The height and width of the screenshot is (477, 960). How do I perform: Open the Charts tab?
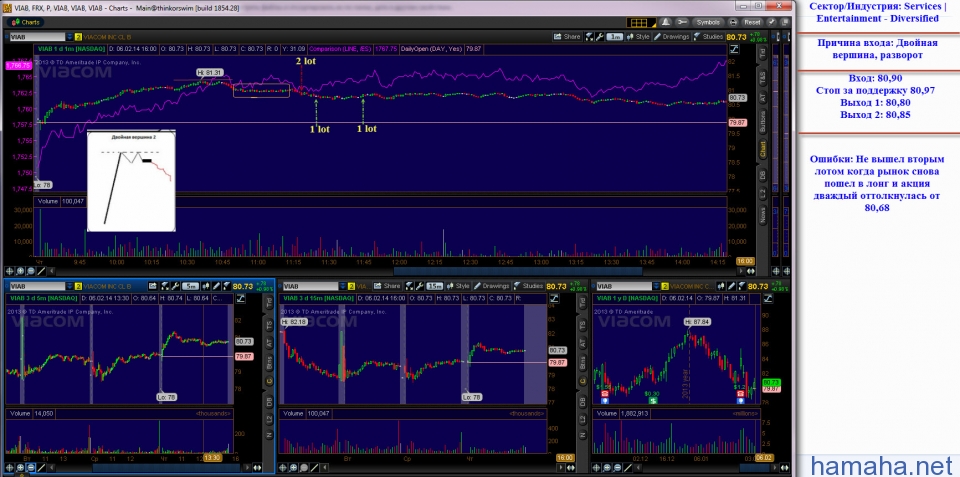(26, 22)
